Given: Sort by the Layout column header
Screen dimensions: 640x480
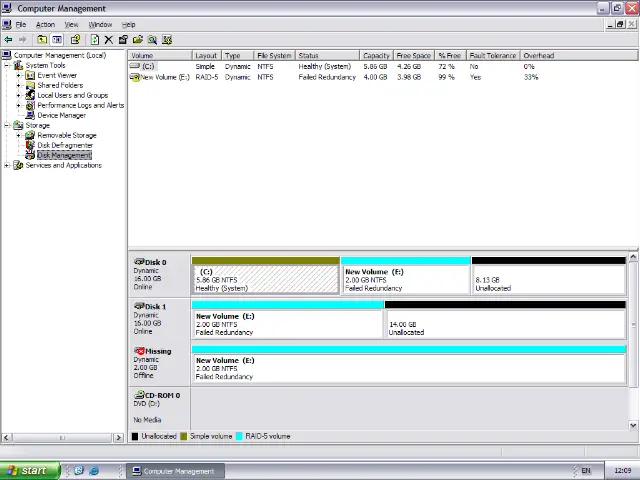Looking at the screenshot, I should tap(207, 56).
